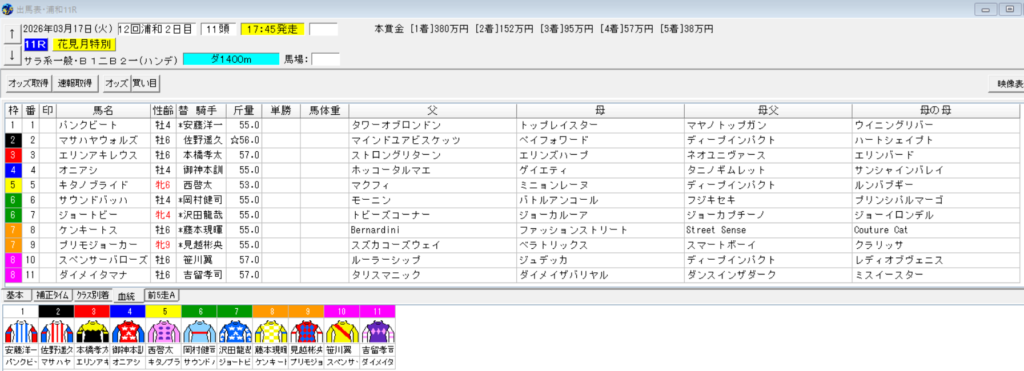Screen dimensions: 1024x371
Task: Select horse row サウンドバッハ
Action: (x=513, y=200)
